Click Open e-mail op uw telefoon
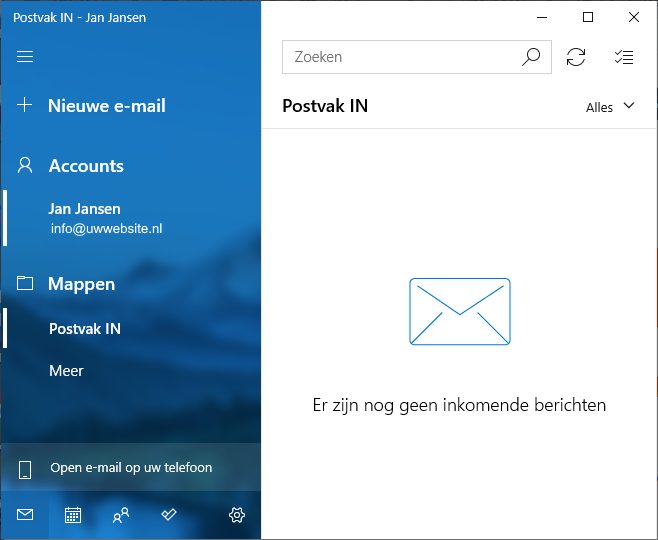This screenshot has width=658, height=540. pyautogui.click(x=130, y=467)
